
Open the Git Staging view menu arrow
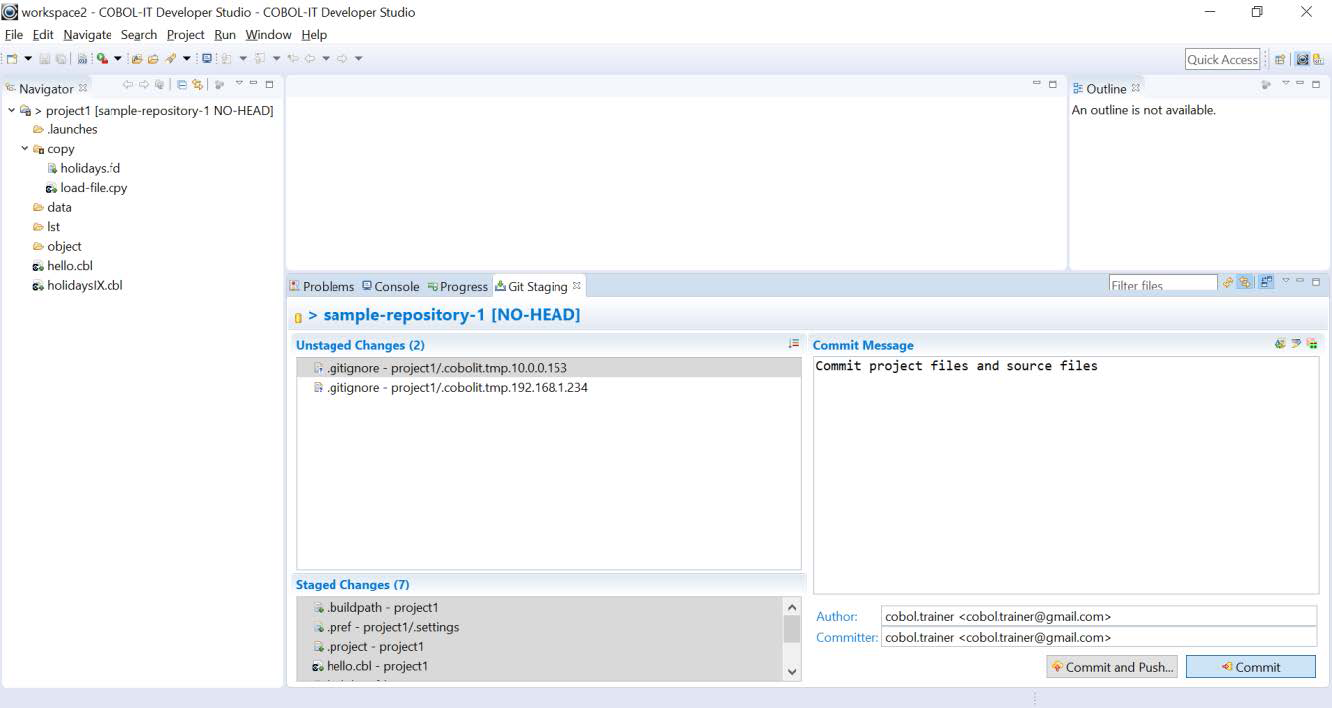click(x=1286, y=282)
